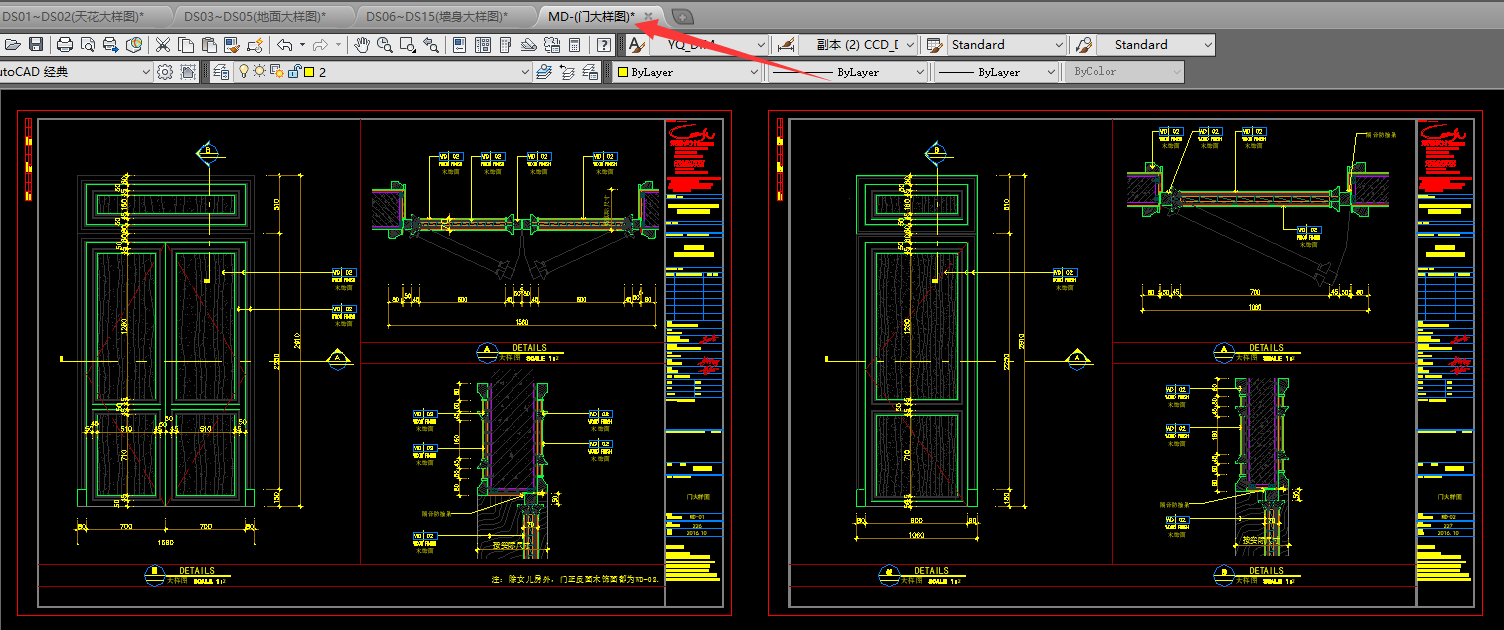Viewport: 1504px width, 630px height.
Task: Click the Plot printer icon
Action: [x=65, y=45]
